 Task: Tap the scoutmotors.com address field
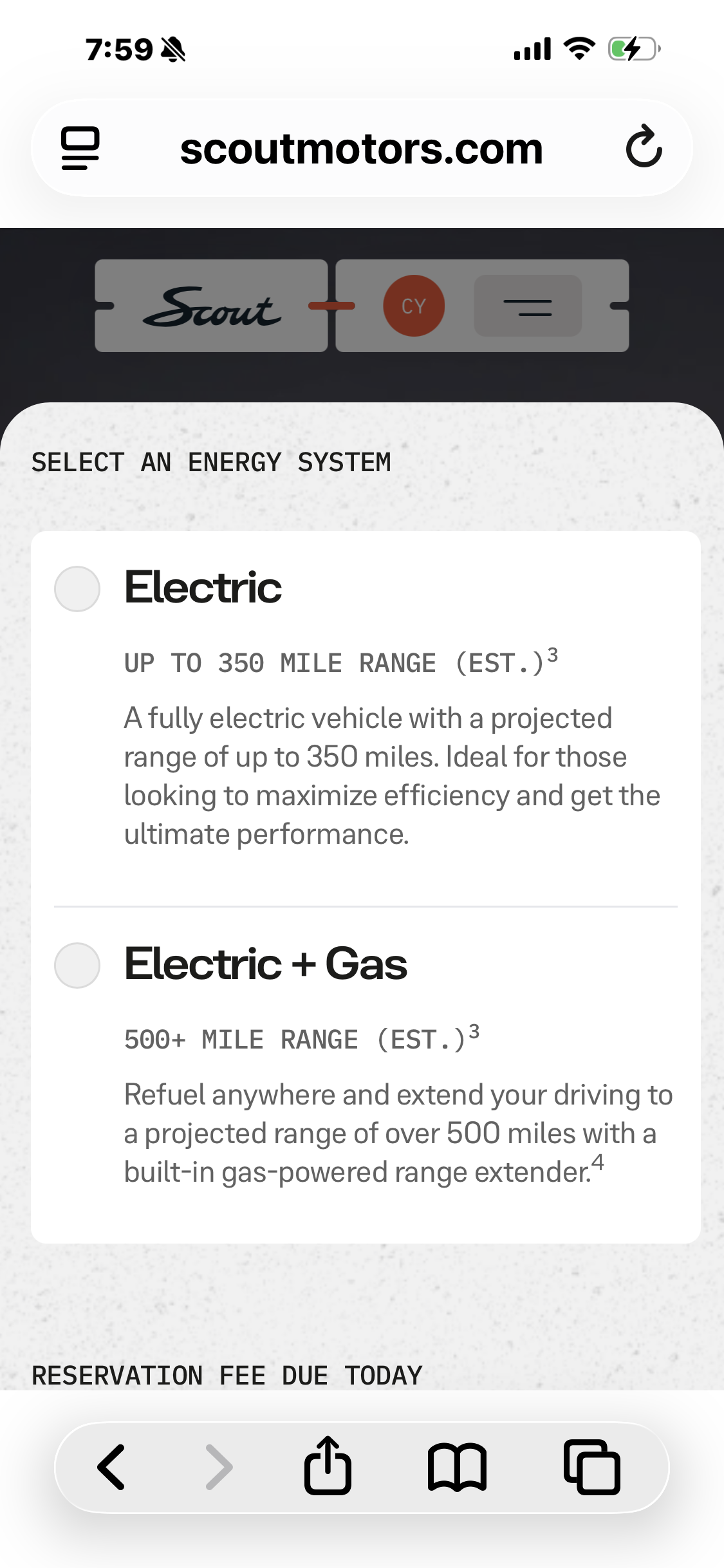362,149
